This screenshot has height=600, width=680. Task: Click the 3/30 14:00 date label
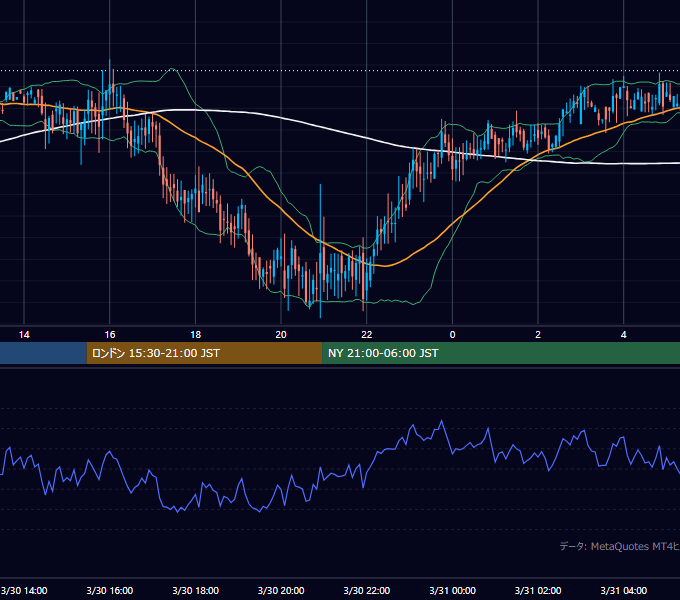(24, 590)
